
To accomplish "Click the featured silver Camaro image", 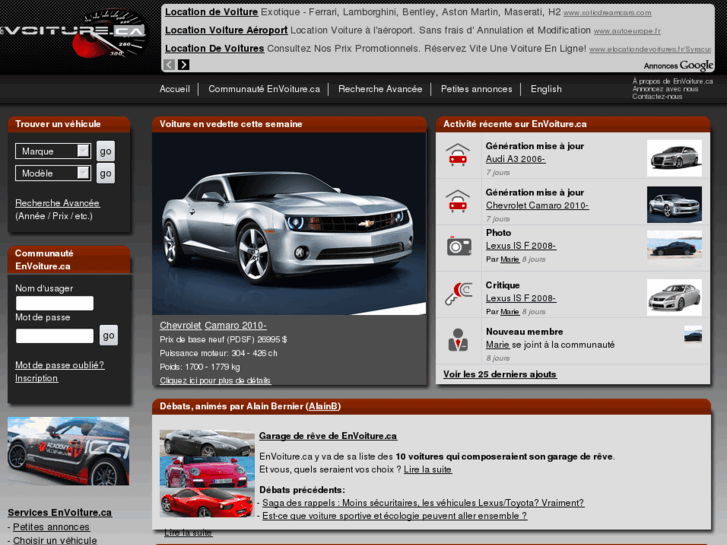I will coord(289,224).
